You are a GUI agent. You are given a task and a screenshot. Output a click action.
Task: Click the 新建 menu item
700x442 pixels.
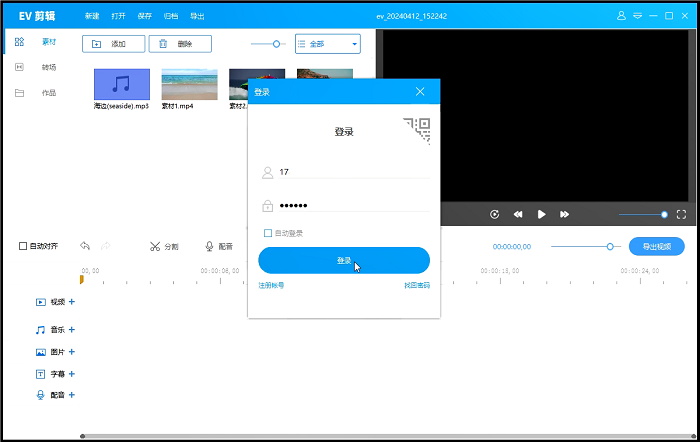click(92, 16)
